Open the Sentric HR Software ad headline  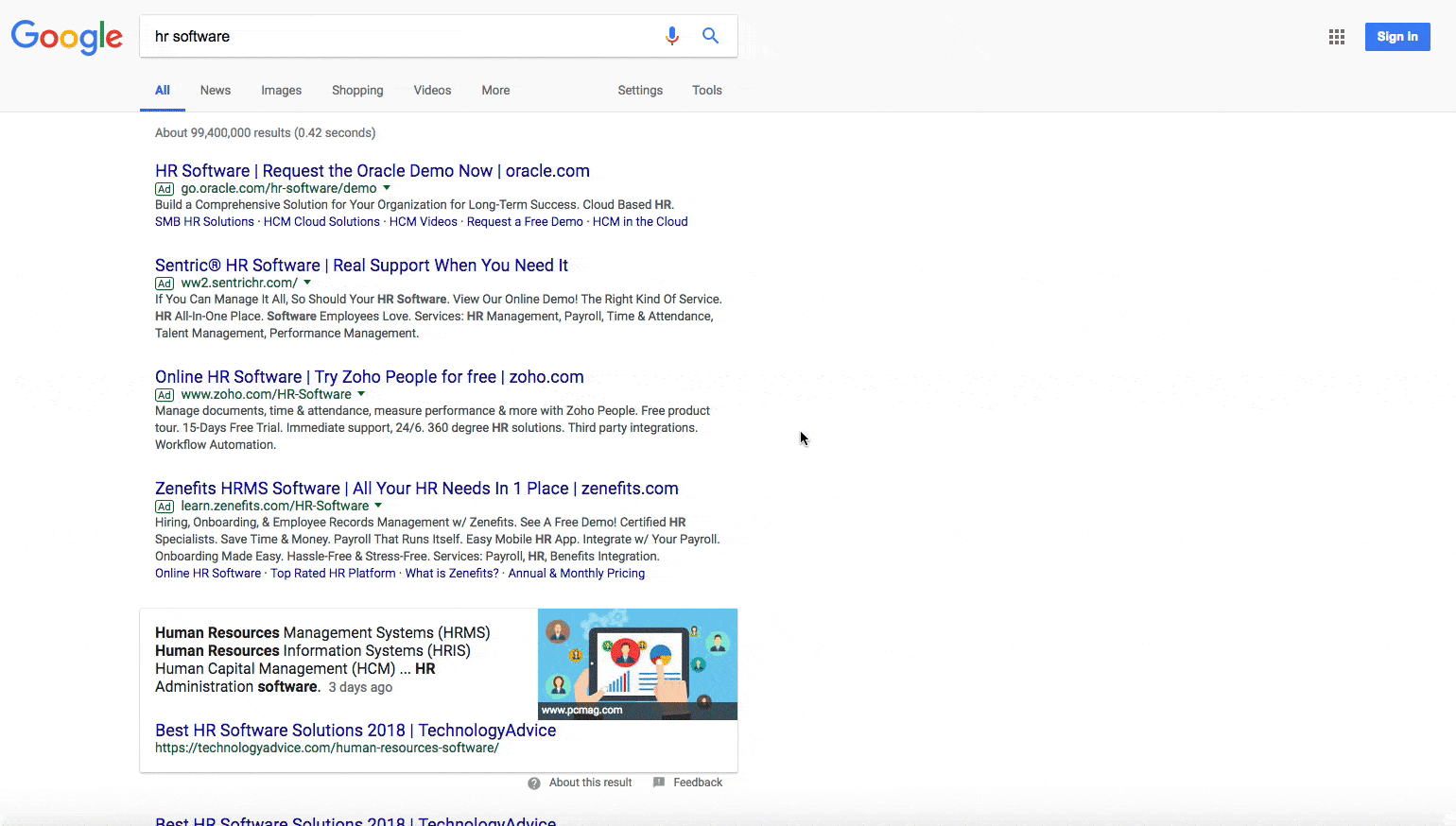pyautogui.click(x=361, y=266)
